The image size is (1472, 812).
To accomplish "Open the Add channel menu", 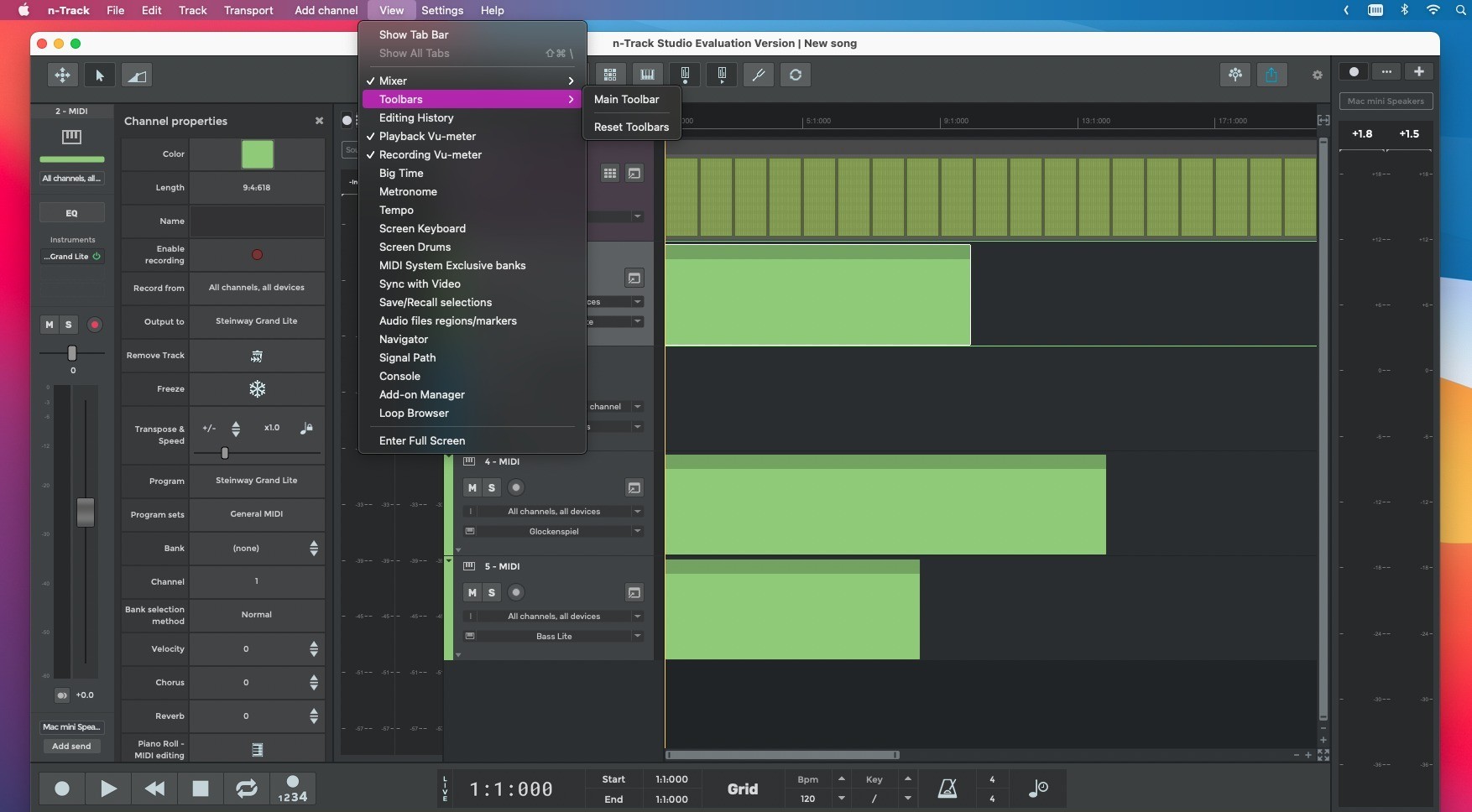I will 326,10.
